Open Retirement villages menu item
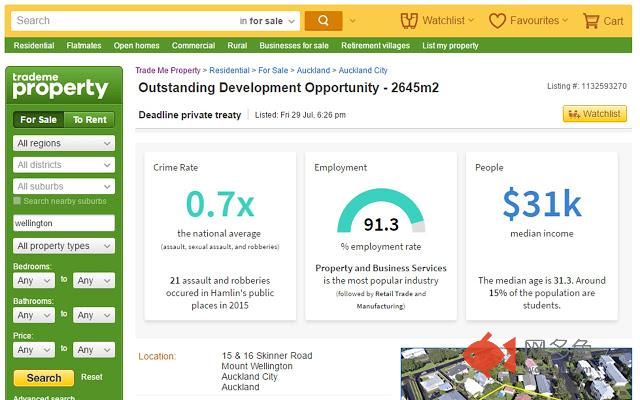Screen dimensions: 640x400 click(376, 45)
